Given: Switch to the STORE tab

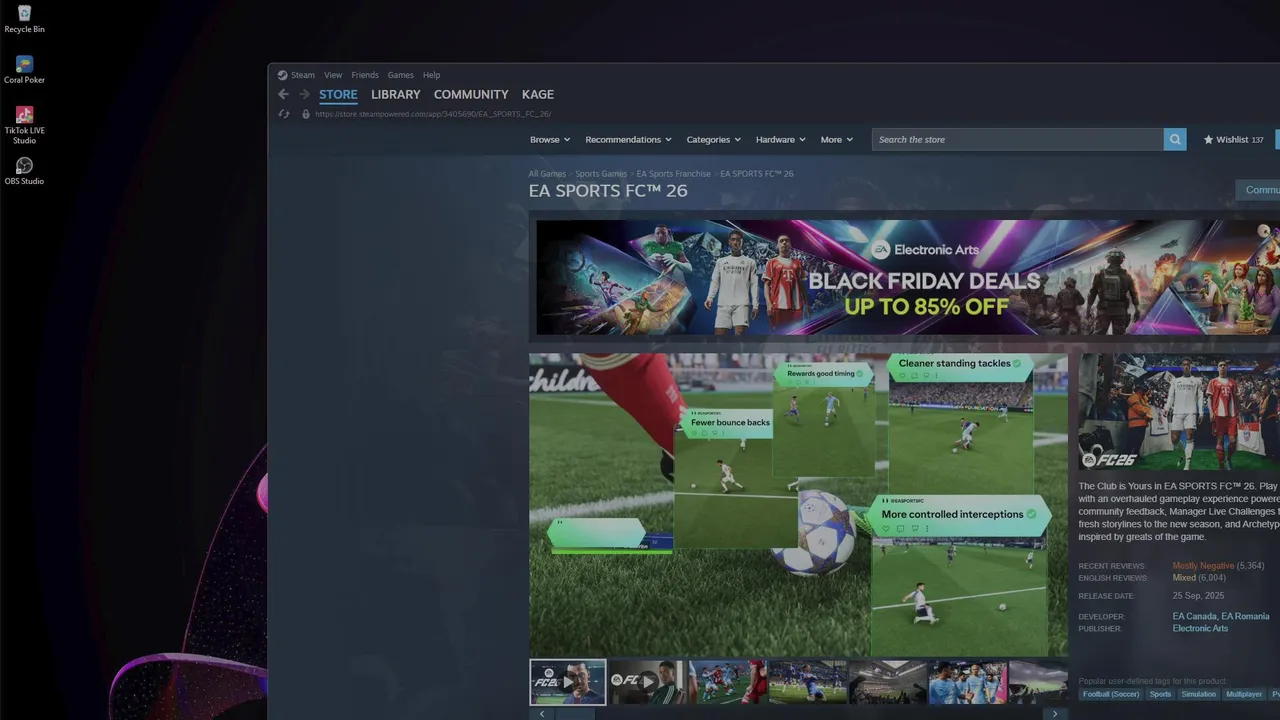Looking at the screenshot, I should [338, 95].
